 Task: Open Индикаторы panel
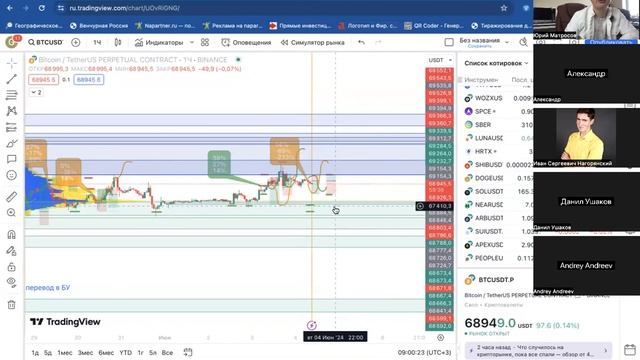pyautogui.click(x=159, y=42)
